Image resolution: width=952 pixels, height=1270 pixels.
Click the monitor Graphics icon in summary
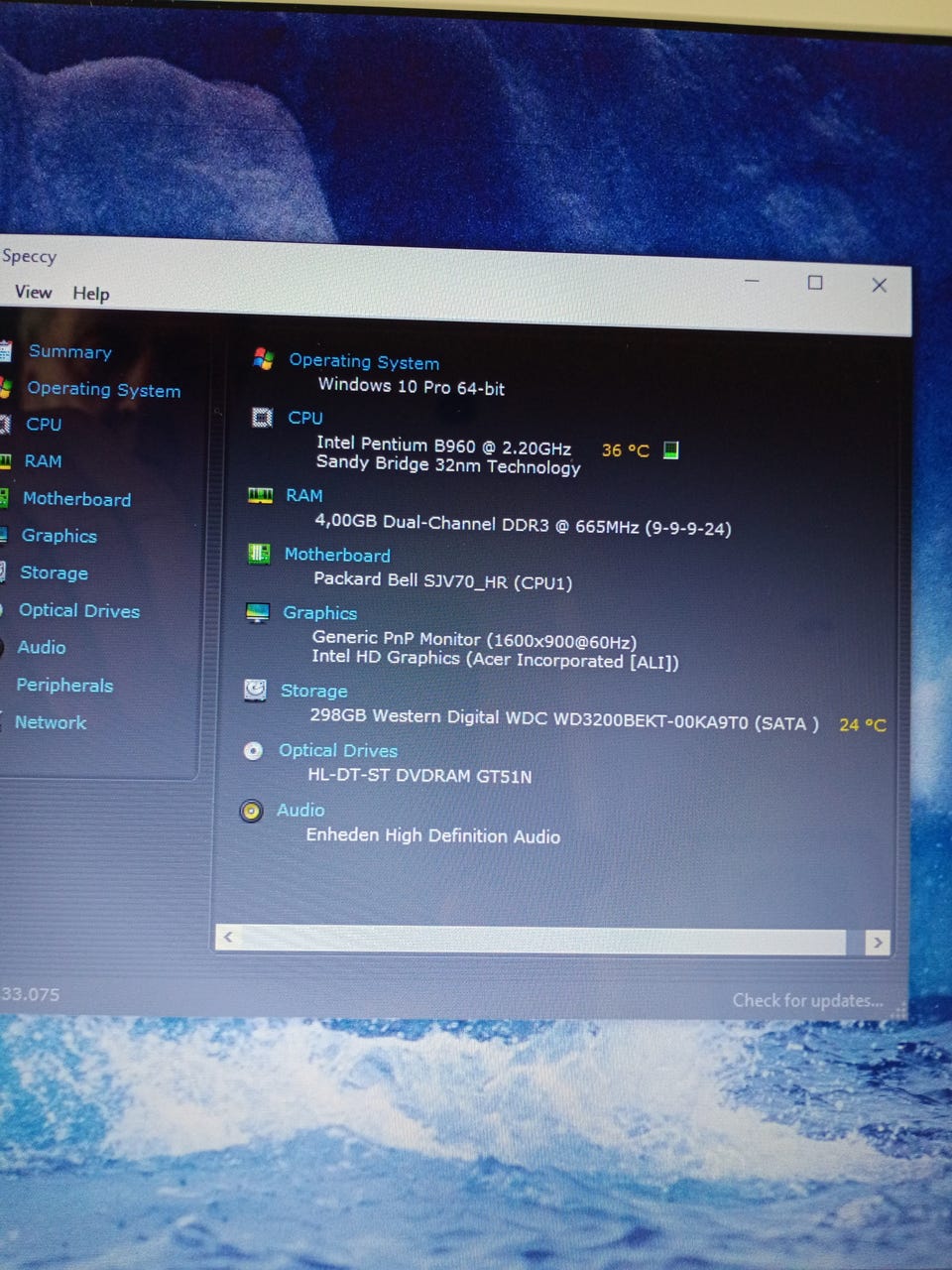click(257, 612)
